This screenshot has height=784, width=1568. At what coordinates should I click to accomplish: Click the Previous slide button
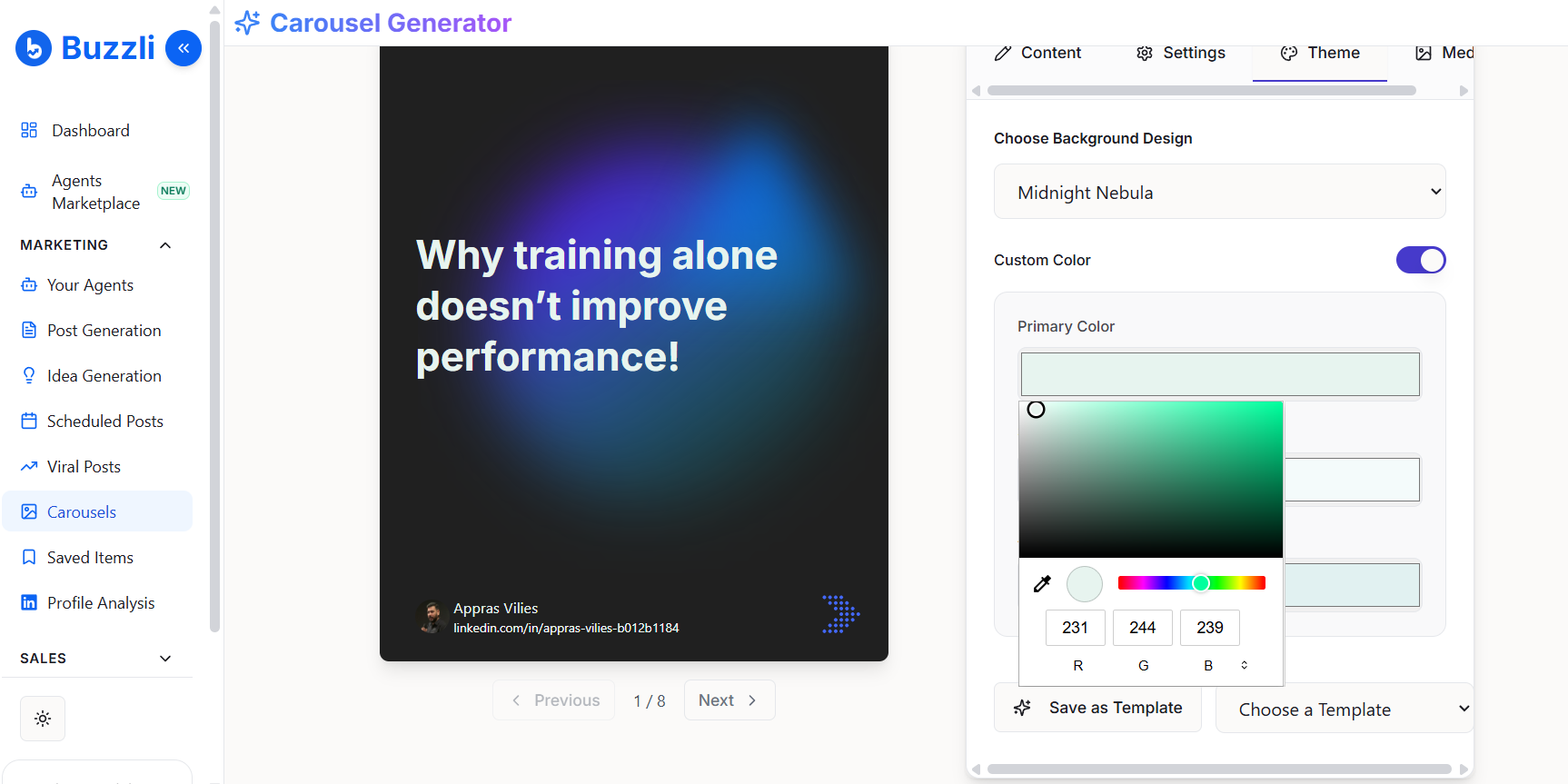click(x=554, y=700)
